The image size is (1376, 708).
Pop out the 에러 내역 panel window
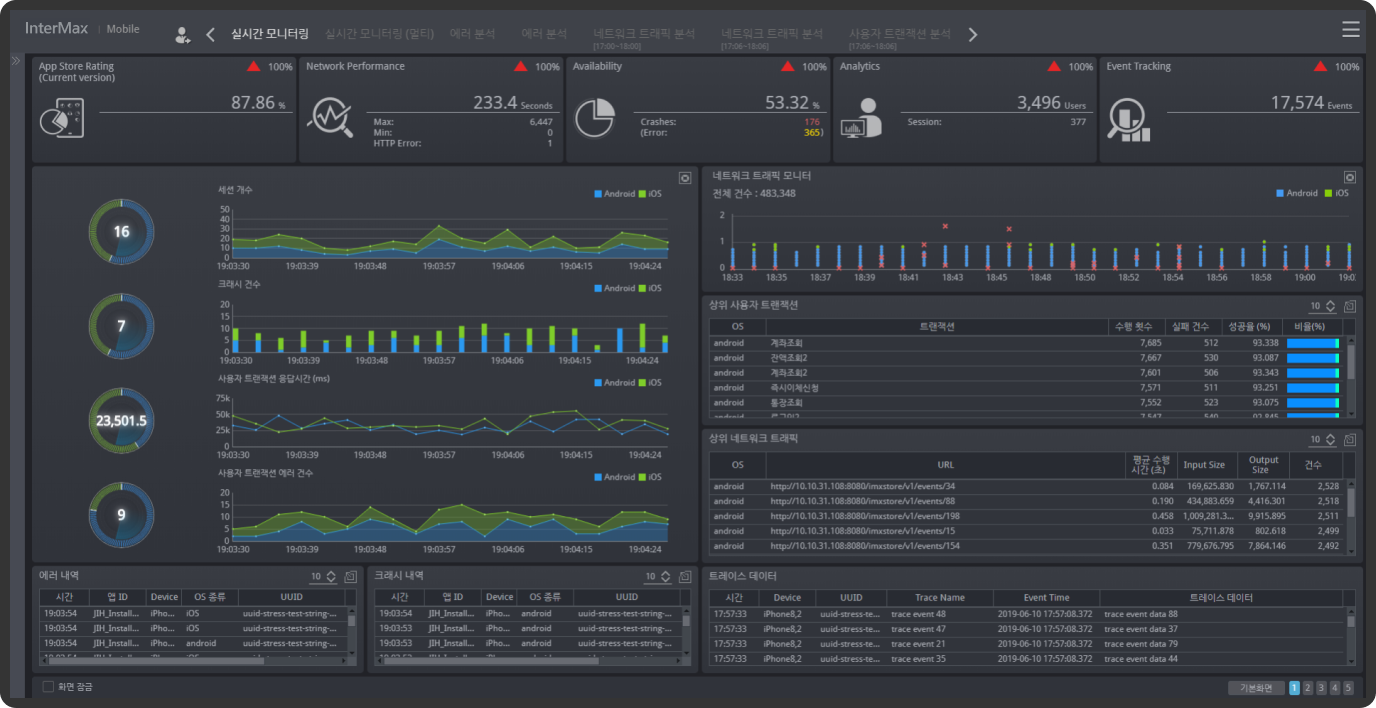[350, 577]
